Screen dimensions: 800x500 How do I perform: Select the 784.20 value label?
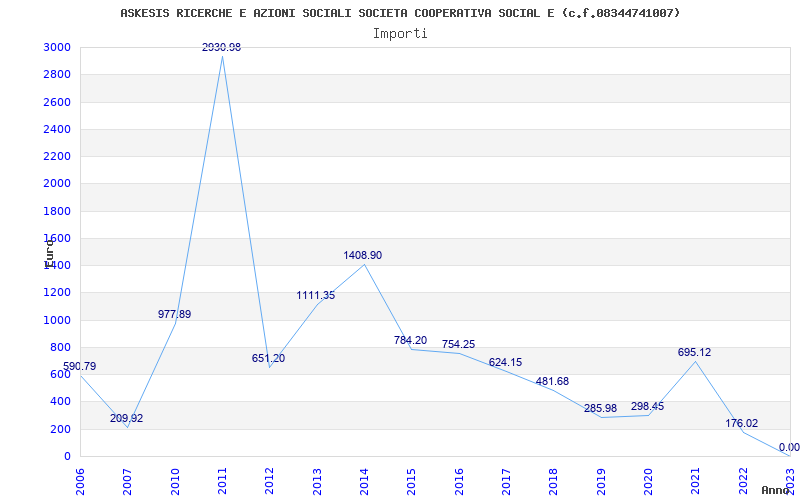410,341
